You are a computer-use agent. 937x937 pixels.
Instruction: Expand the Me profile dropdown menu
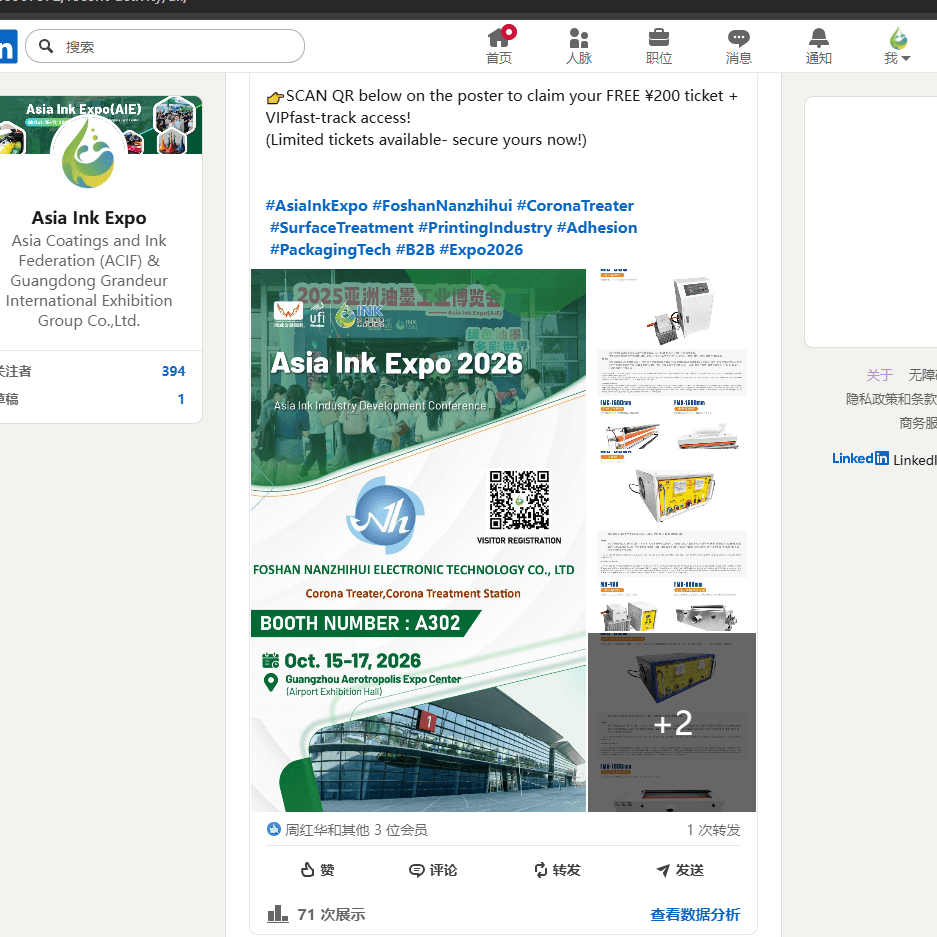[898, 46]
